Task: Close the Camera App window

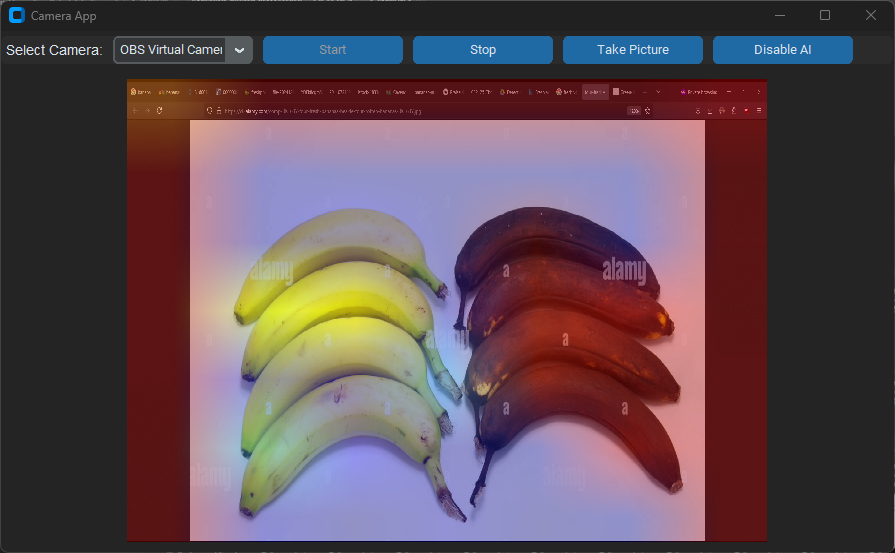Action: [870, 15]
